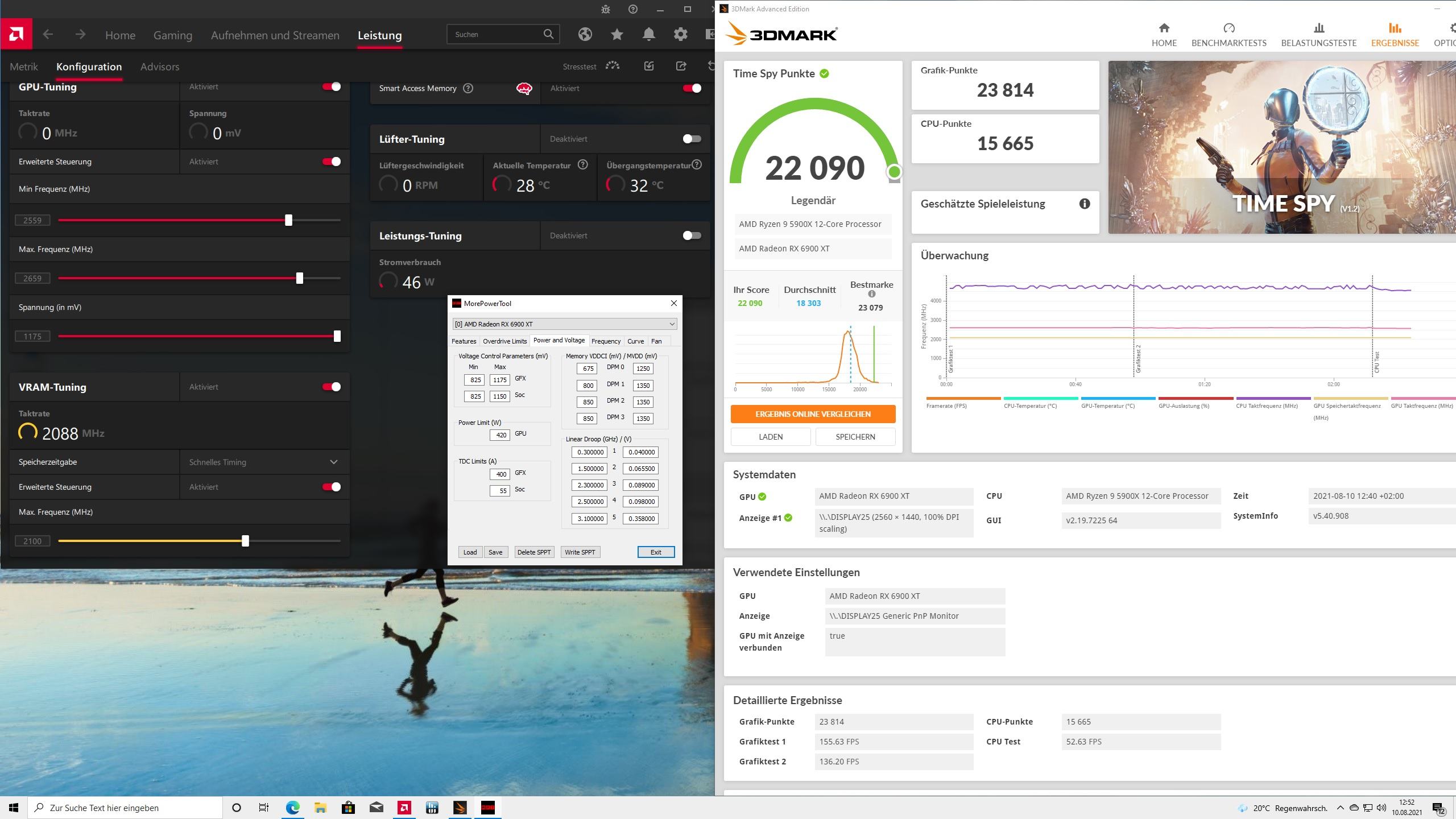The height and width of the screenshot is (819, 1456).
Task: Click Windows taskbar search box
Action: point(125,808)
